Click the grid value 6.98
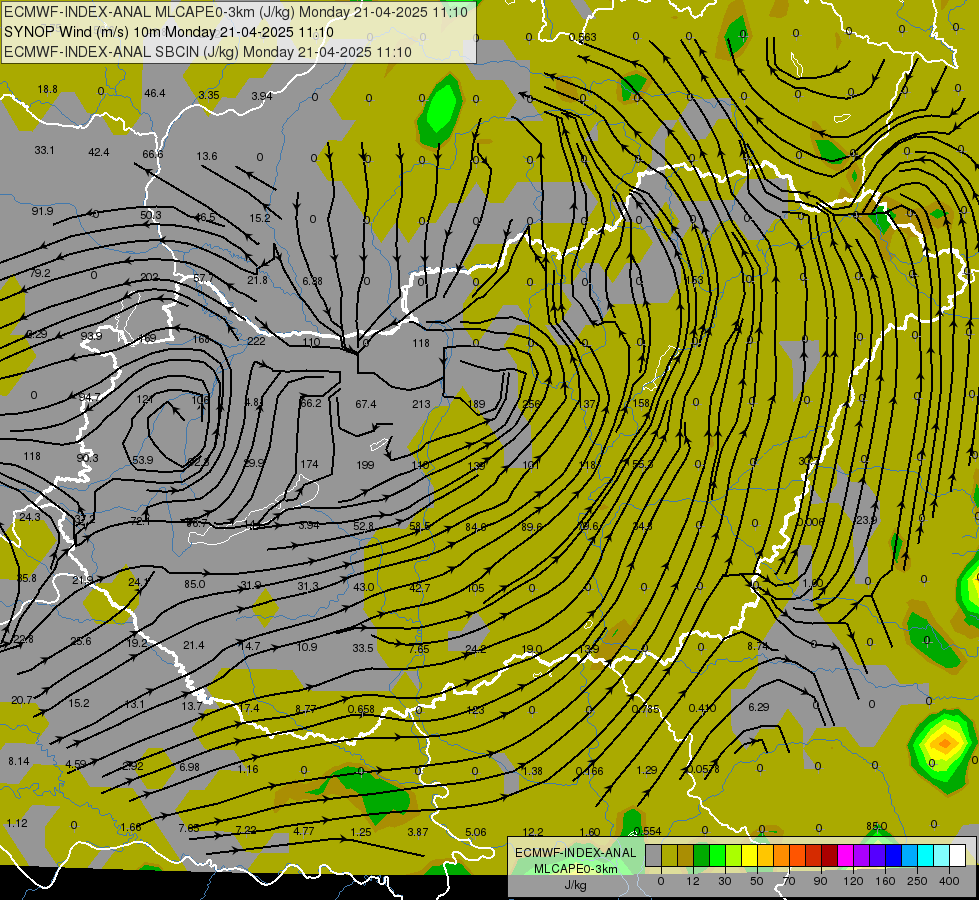This screenshot has width=979, height=900. (x=189, y=767)
